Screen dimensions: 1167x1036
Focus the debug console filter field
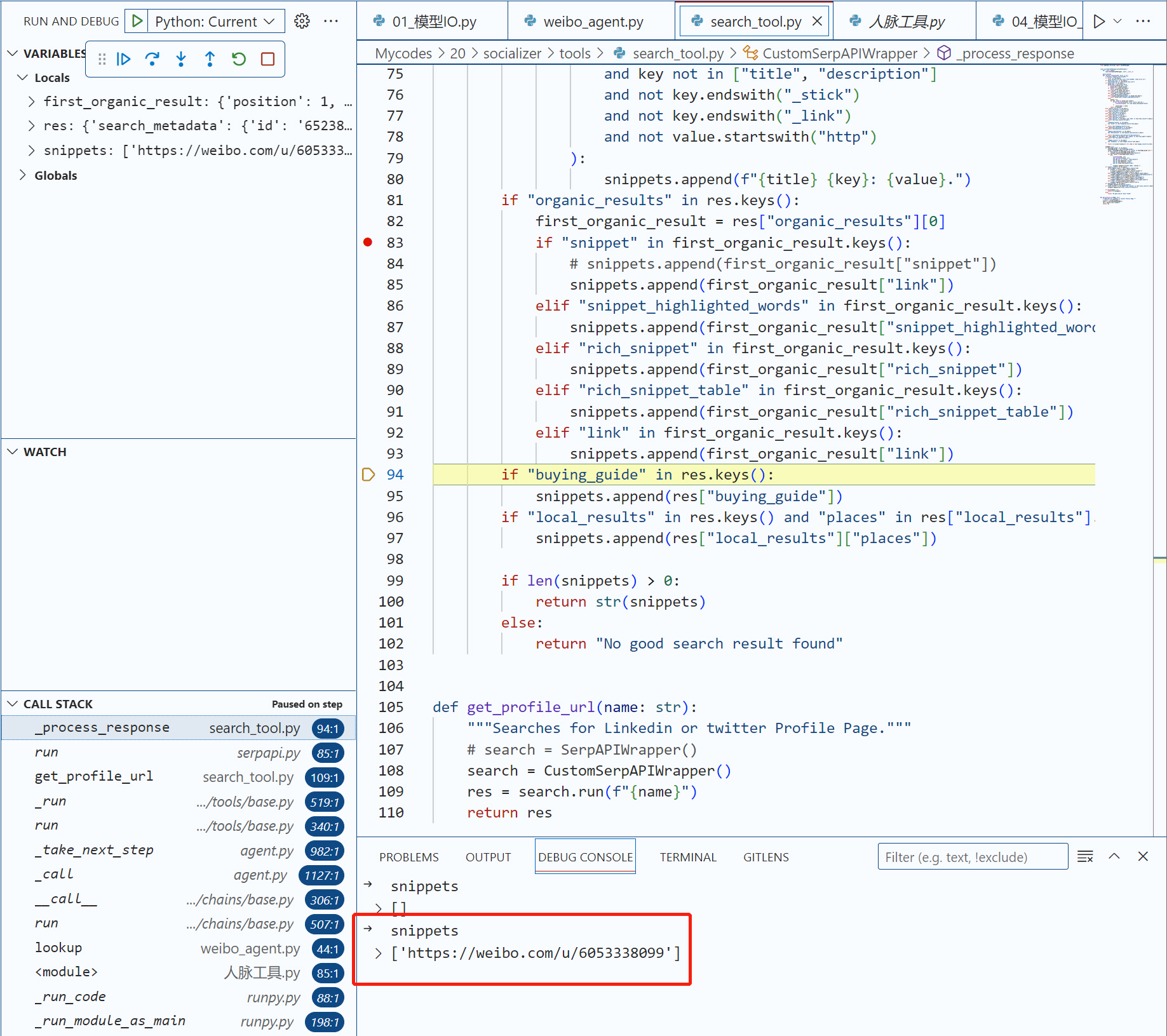[x=972, y=857]
